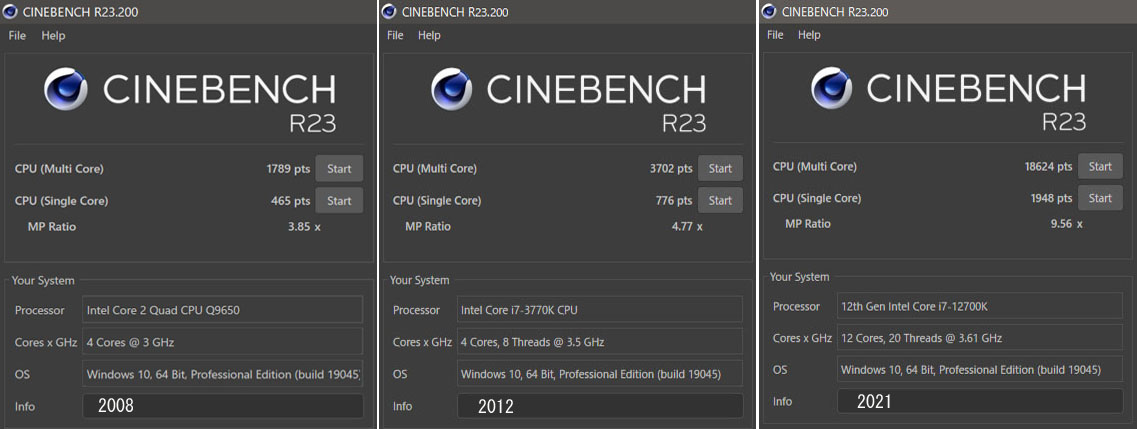Screen dimensions: 1137x429
Task: Click '4 Cores, 8 Threads @ 3.5 GHz' field
Action: point(600,342)
